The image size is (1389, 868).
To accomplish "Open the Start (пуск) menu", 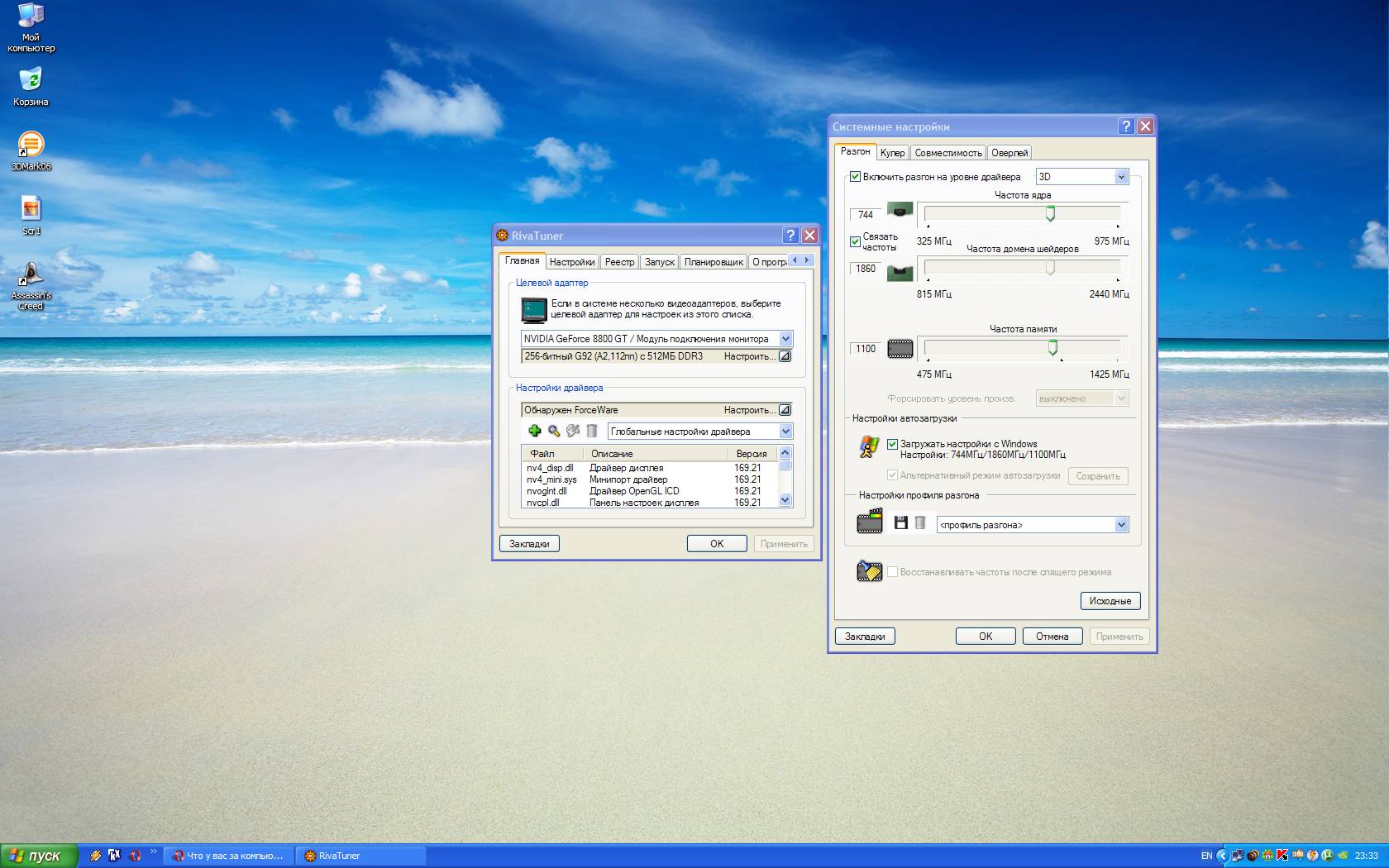I will click(40, 856).
